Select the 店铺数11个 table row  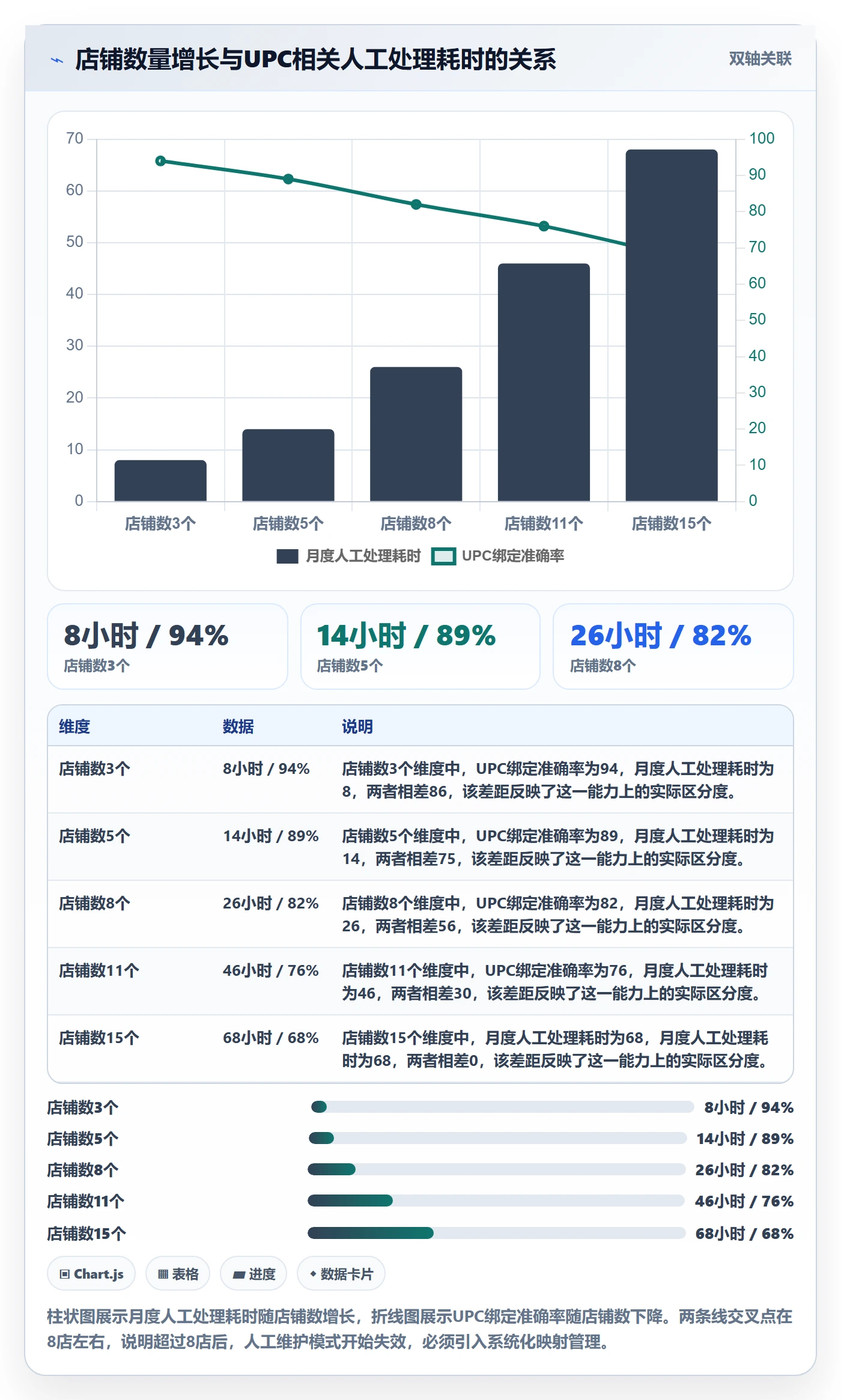click(x=421, y=981)
